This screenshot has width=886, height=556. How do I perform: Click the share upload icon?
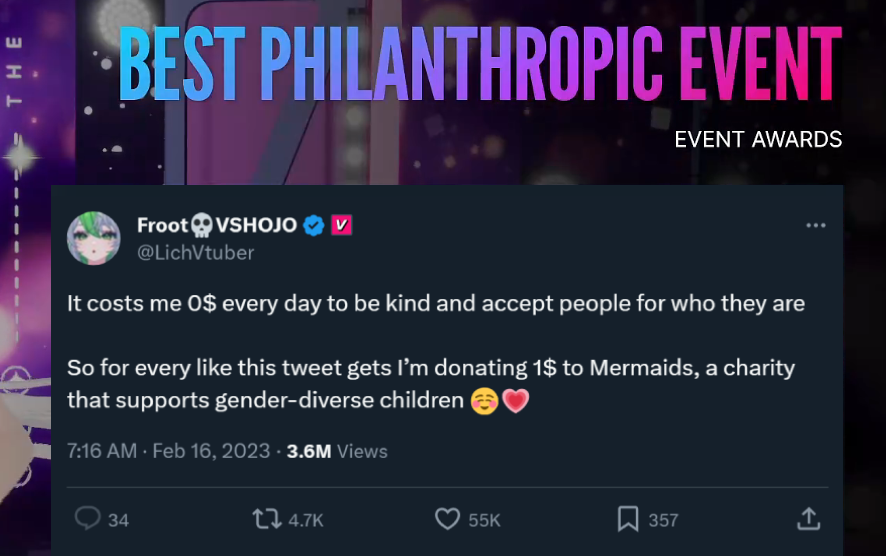tap(809, 519)
